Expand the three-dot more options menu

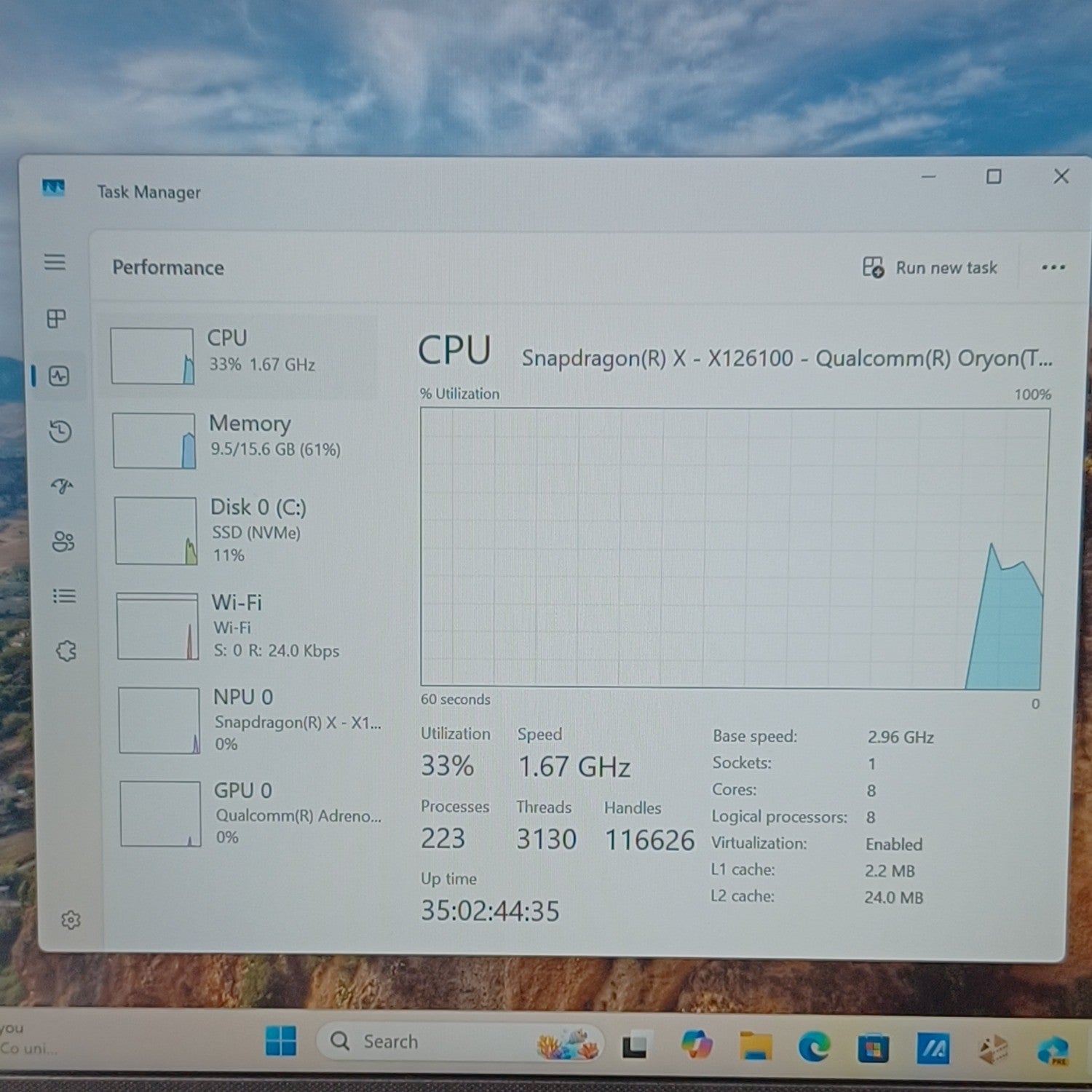click(1053, 268)
